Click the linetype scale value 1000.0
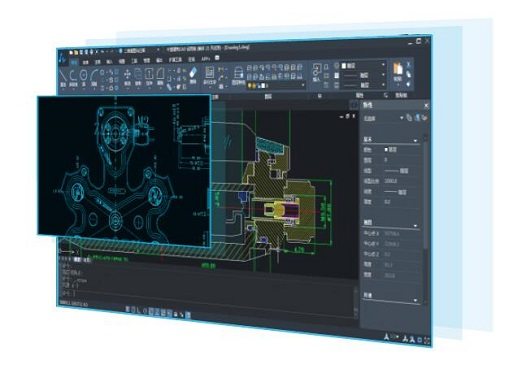Viewport: 522px width, 369px height. (x=390, y=181)
